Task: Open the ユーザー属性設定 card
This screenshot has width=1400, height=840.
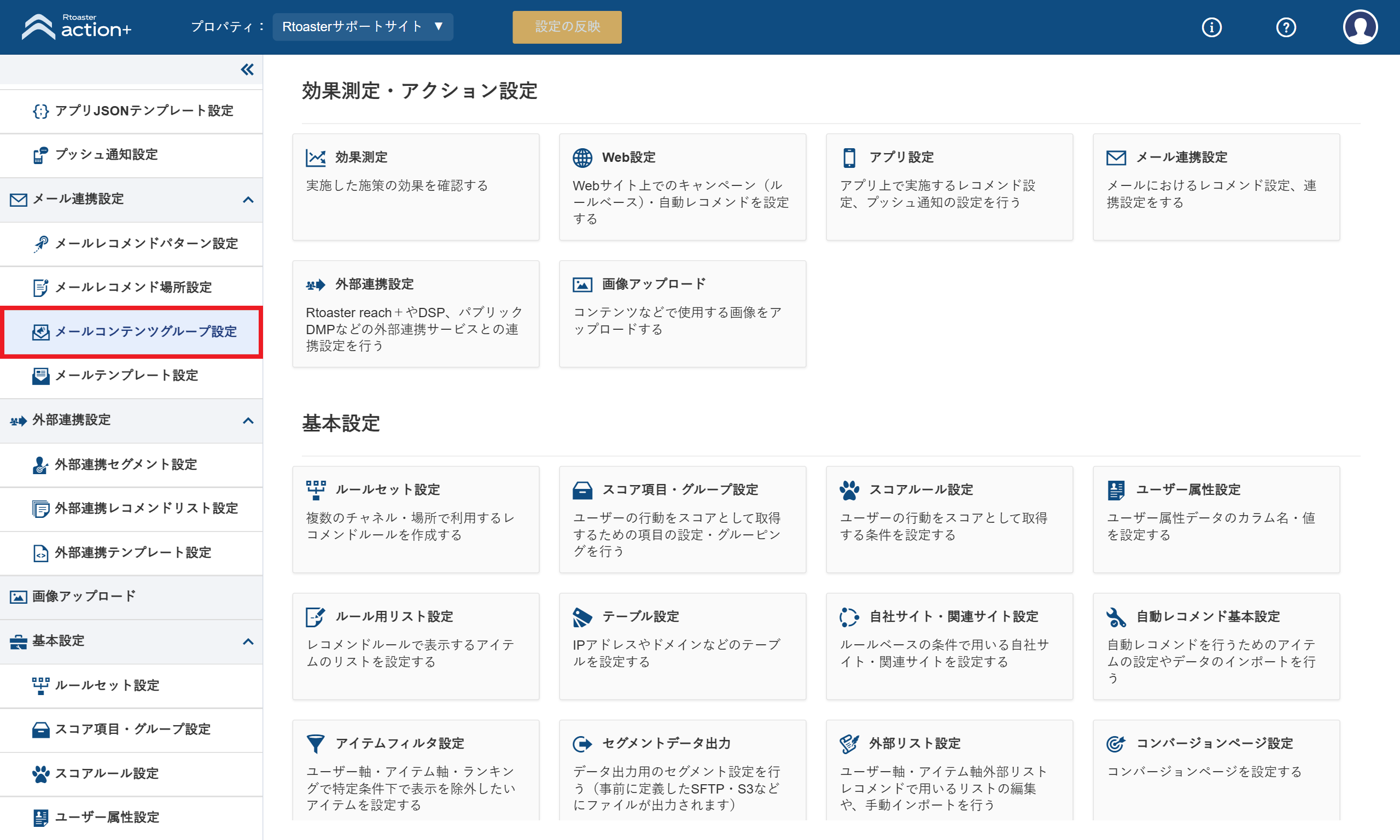Action: (1216, 519)
